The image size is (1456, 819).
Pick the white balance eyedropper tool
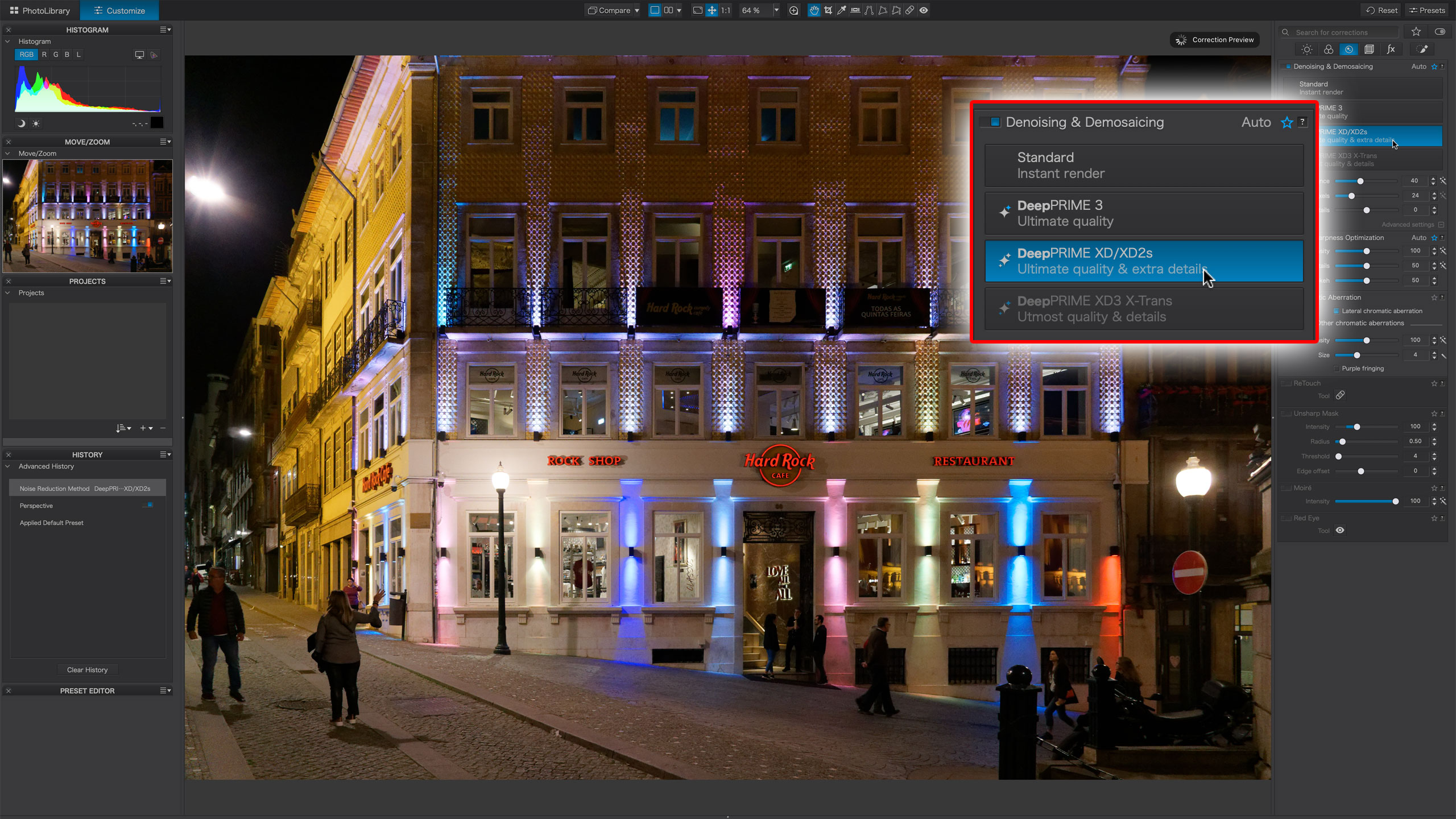842,10
